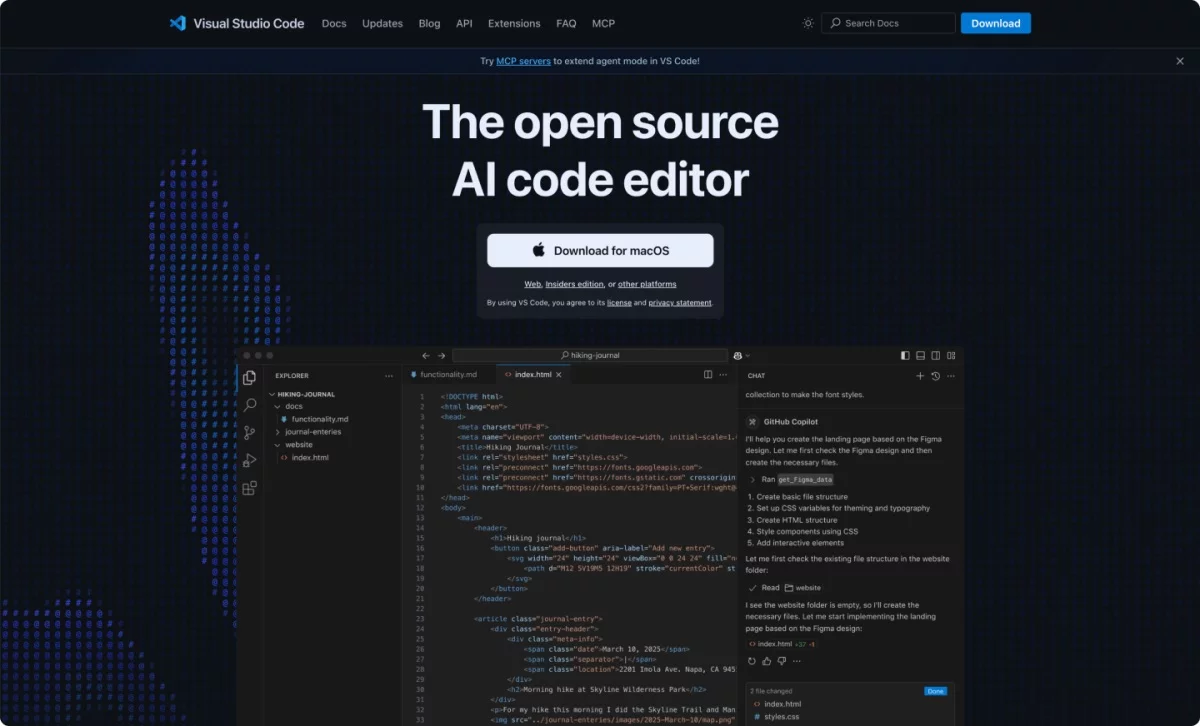Click the Search Docs input field
1200x726 pixels.
pos(888,23)
